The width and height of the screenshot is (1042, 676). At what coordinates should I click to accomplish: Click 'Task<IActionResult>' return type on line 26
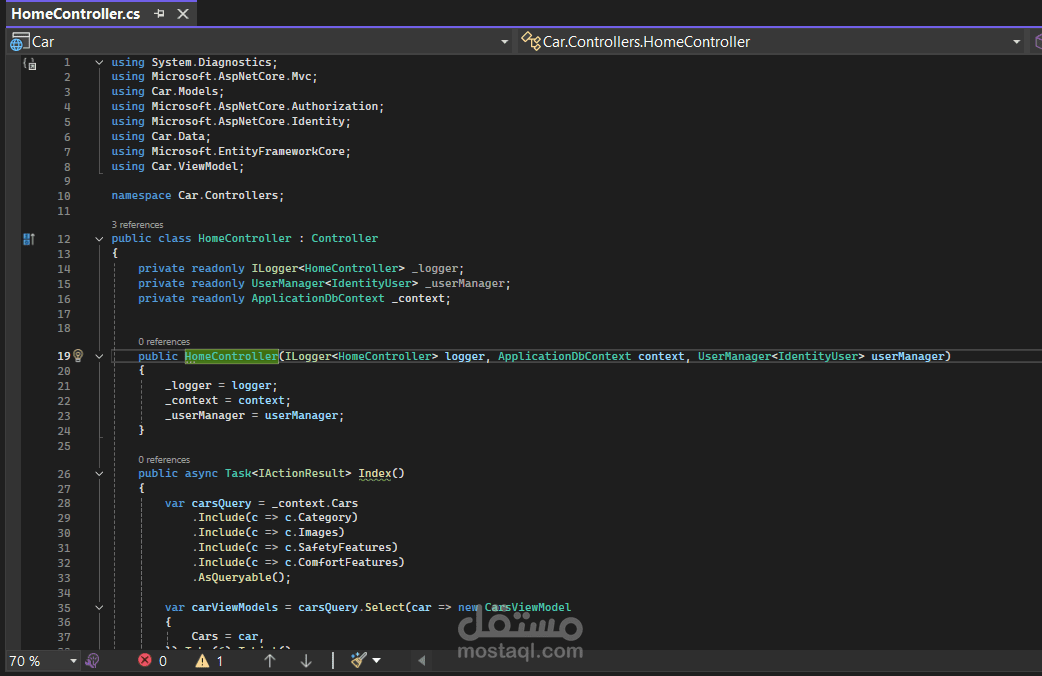pyautogui.click(x=288, y=473)
